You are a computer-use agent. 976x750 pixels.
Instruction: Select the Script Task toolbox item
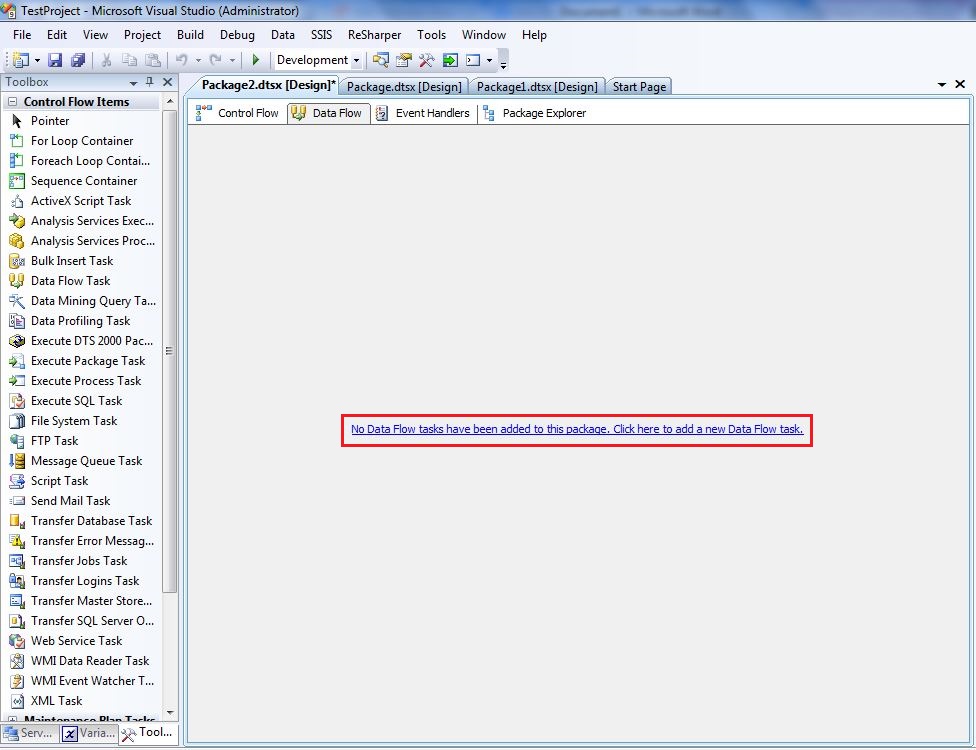(x=59, y=481)
